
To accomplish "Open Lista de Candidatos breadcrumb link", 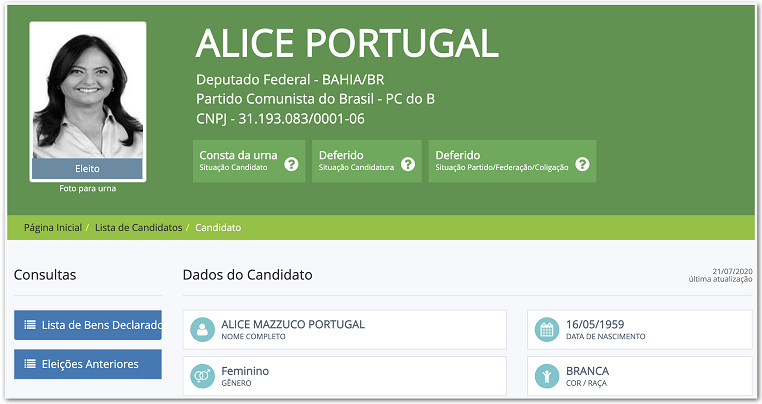I will tap(138, 228).
